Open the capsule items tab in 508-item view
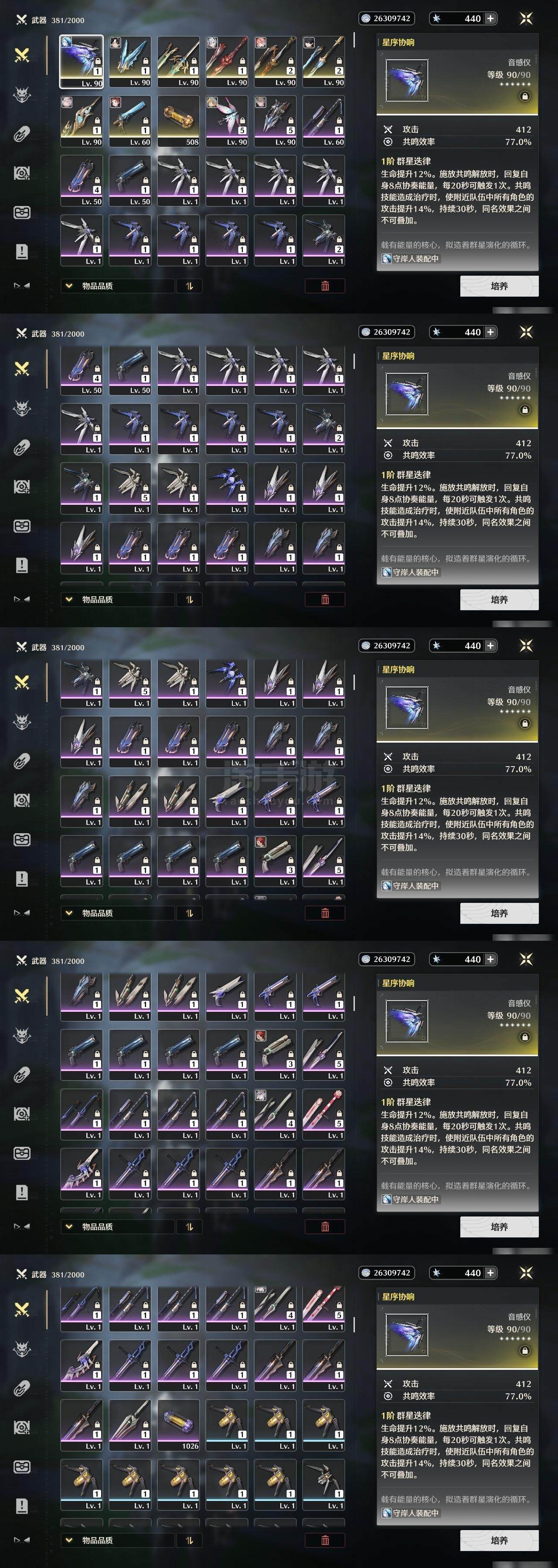 point(22,134)
